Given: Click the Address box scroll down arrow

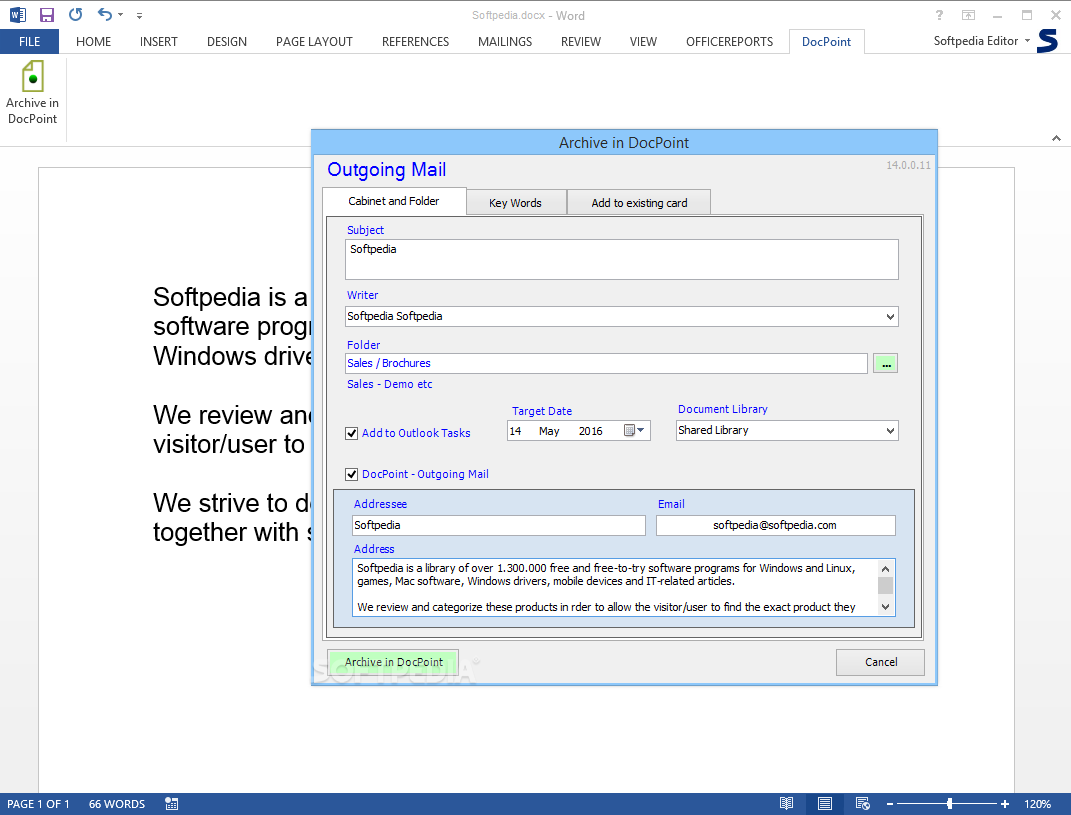Looking at the screenshot, I should tap(885, 607).
